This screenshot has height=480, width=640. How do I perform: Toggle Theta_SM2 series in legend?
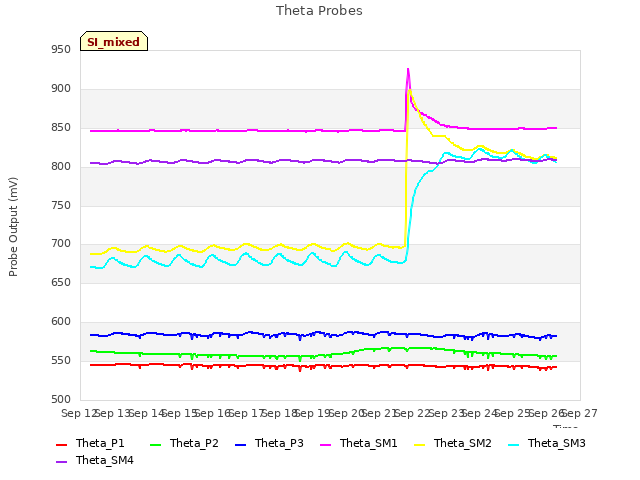pos(453,443)
